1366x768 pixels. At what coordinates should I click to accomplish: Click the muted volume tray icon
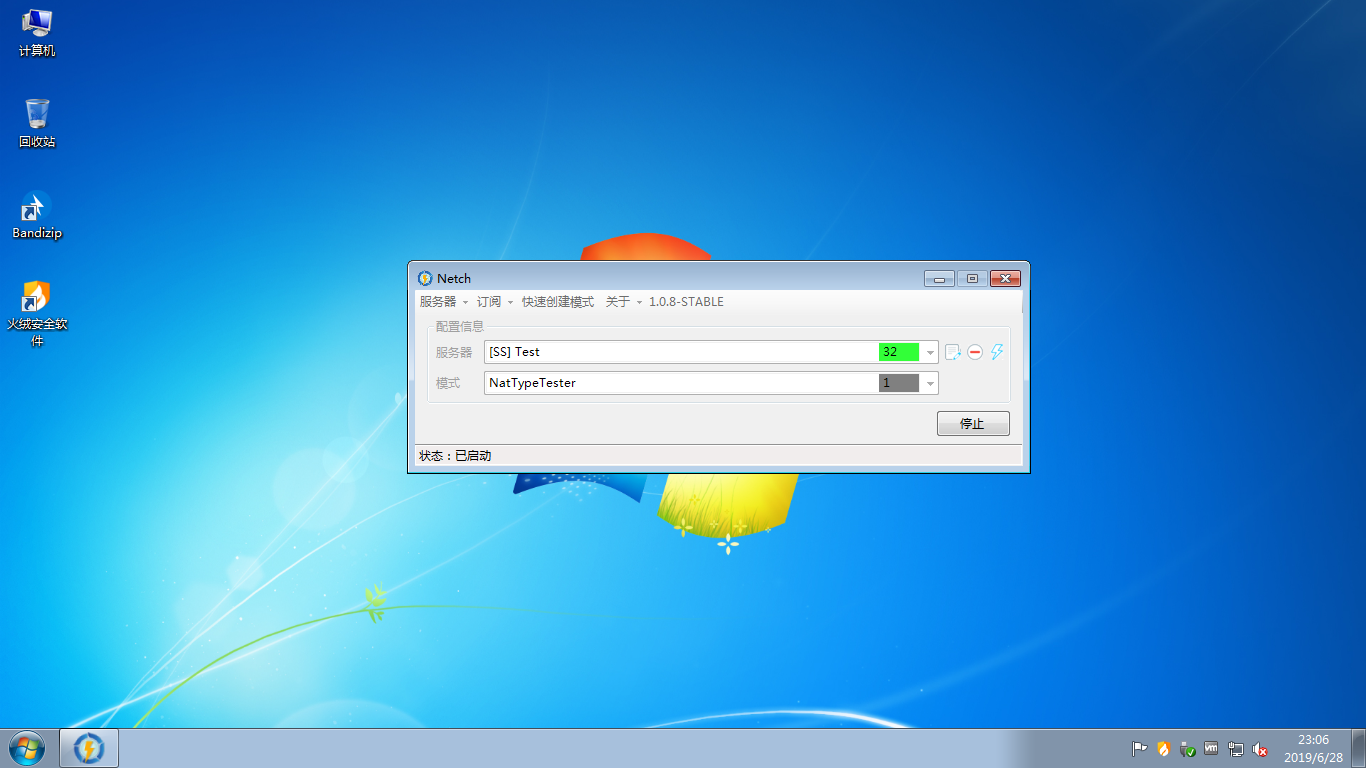pyautogui.click(x=1260, y=748)
